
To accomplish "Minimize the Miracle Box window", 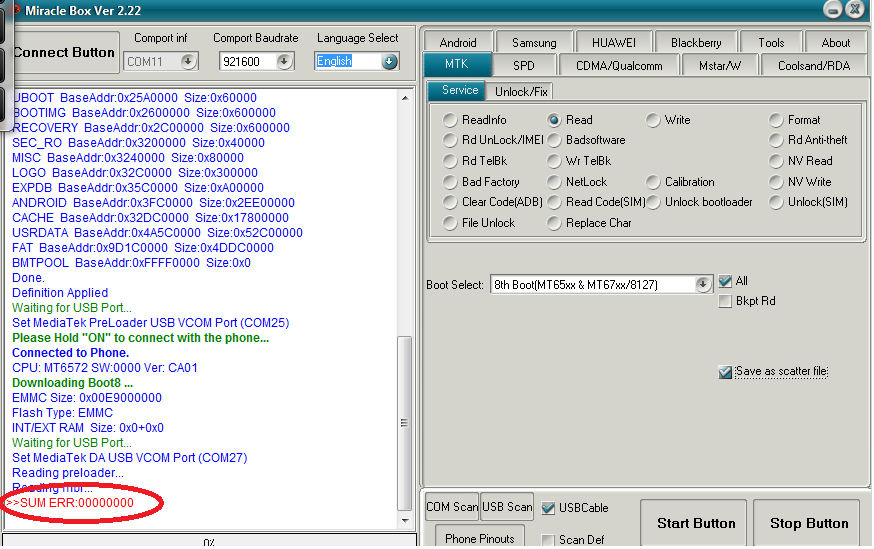I will [833, 9].
